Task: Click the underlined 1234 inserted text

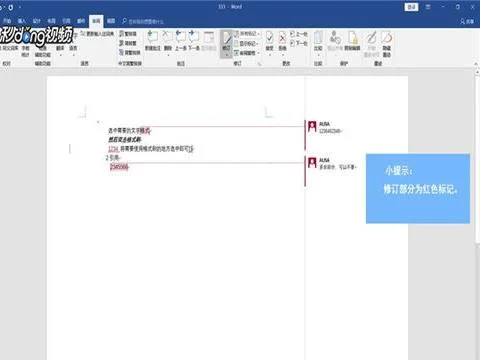Action: point(113,149)
